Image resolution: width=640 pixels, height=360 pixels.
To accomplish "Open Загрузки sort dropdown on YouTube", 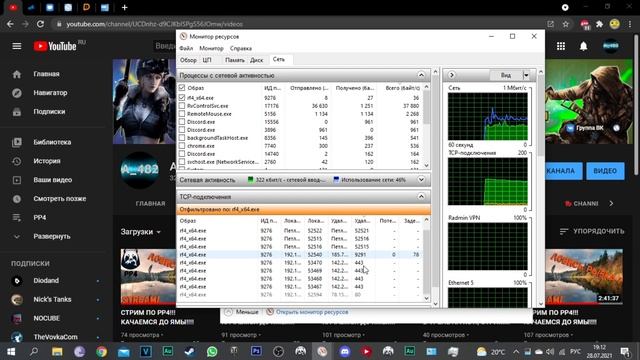I will [140, 232].
